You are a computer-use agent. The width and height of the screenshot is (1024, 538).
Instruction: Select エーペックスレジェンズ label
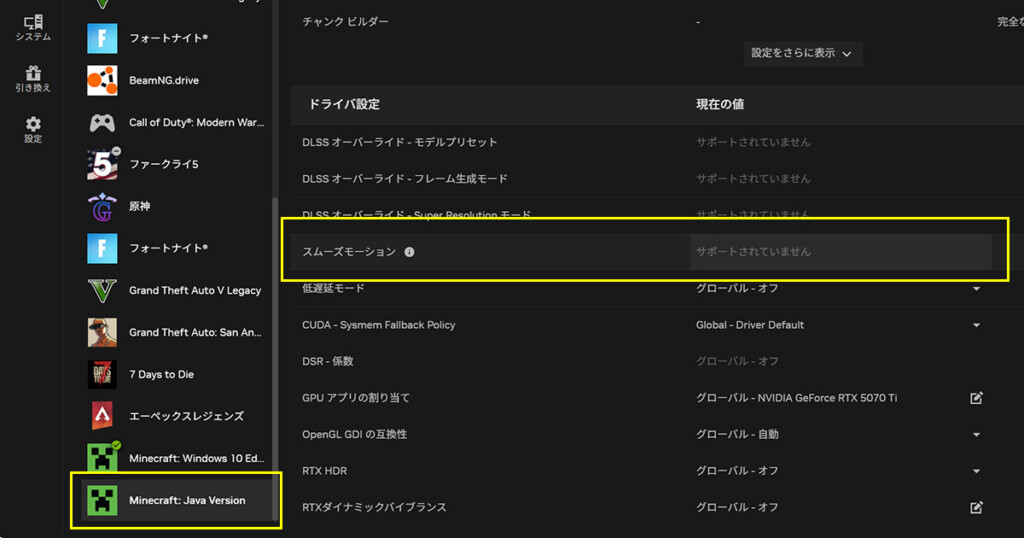tap(187, 416)
